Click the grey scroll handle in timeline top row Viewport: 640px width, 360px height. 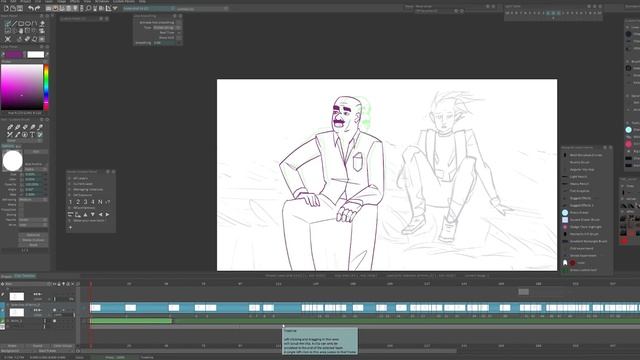click(x=524, y=291)
